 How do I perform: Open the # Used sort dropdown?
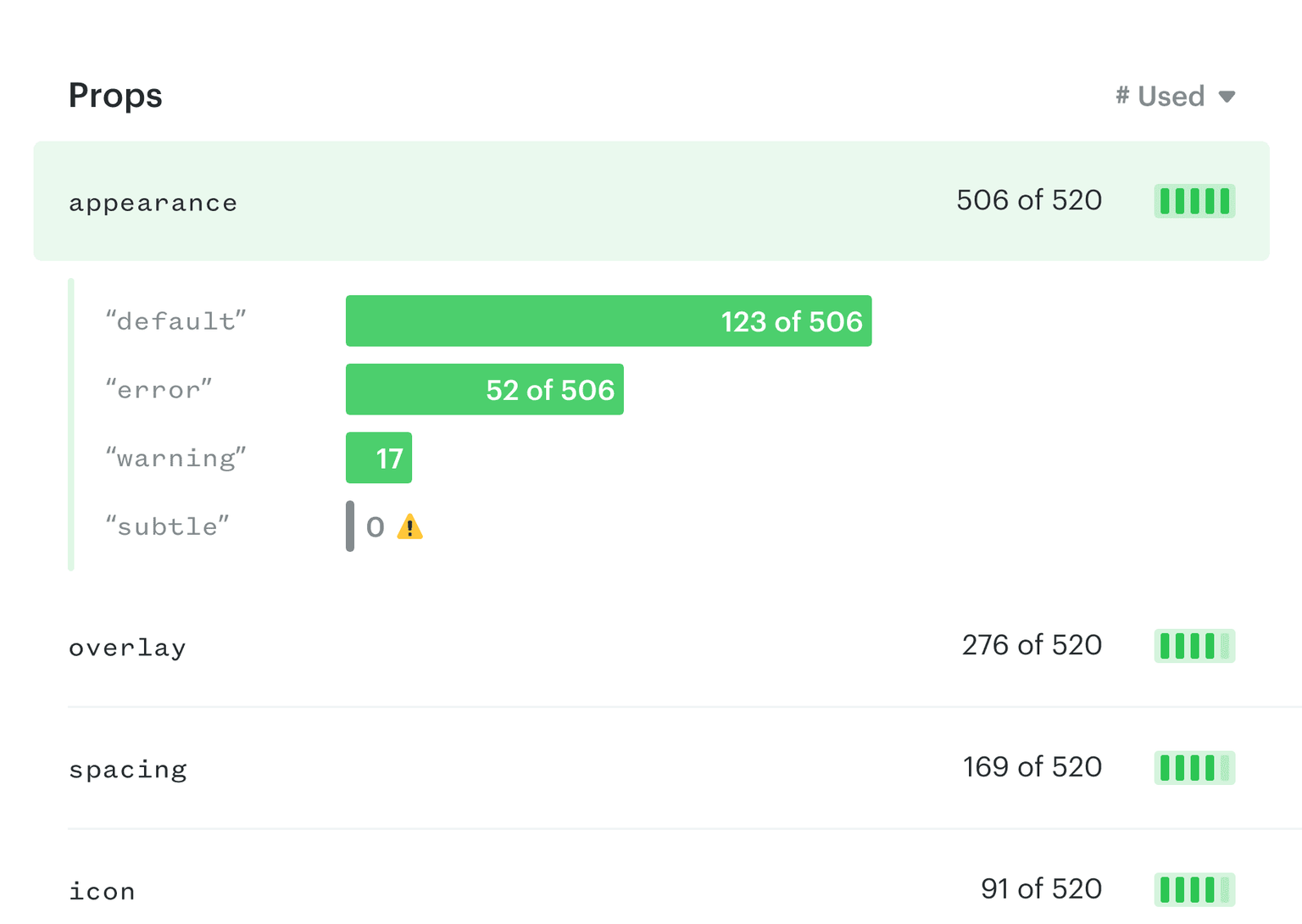click(x=1176, y=96)
